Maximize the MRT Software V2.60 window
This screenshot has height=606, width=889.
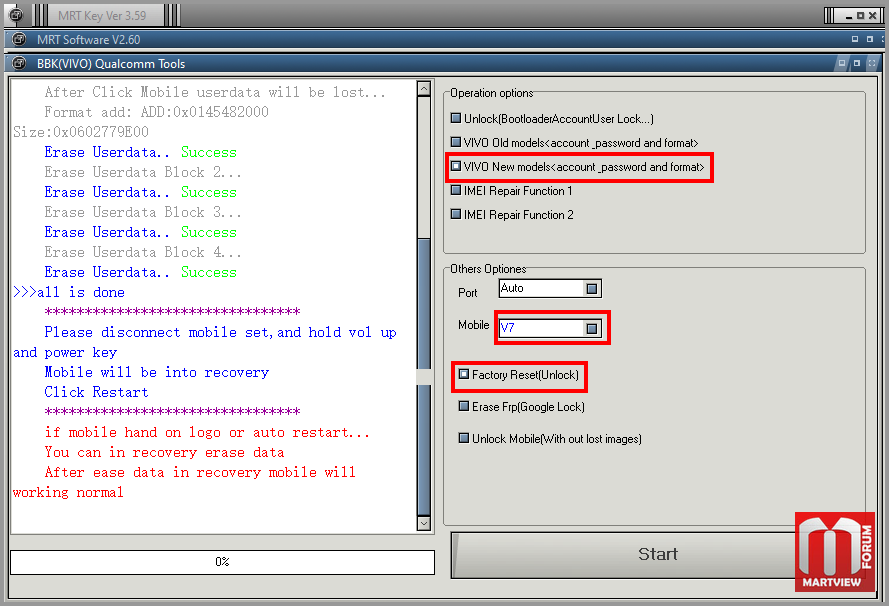coord(870,39)
